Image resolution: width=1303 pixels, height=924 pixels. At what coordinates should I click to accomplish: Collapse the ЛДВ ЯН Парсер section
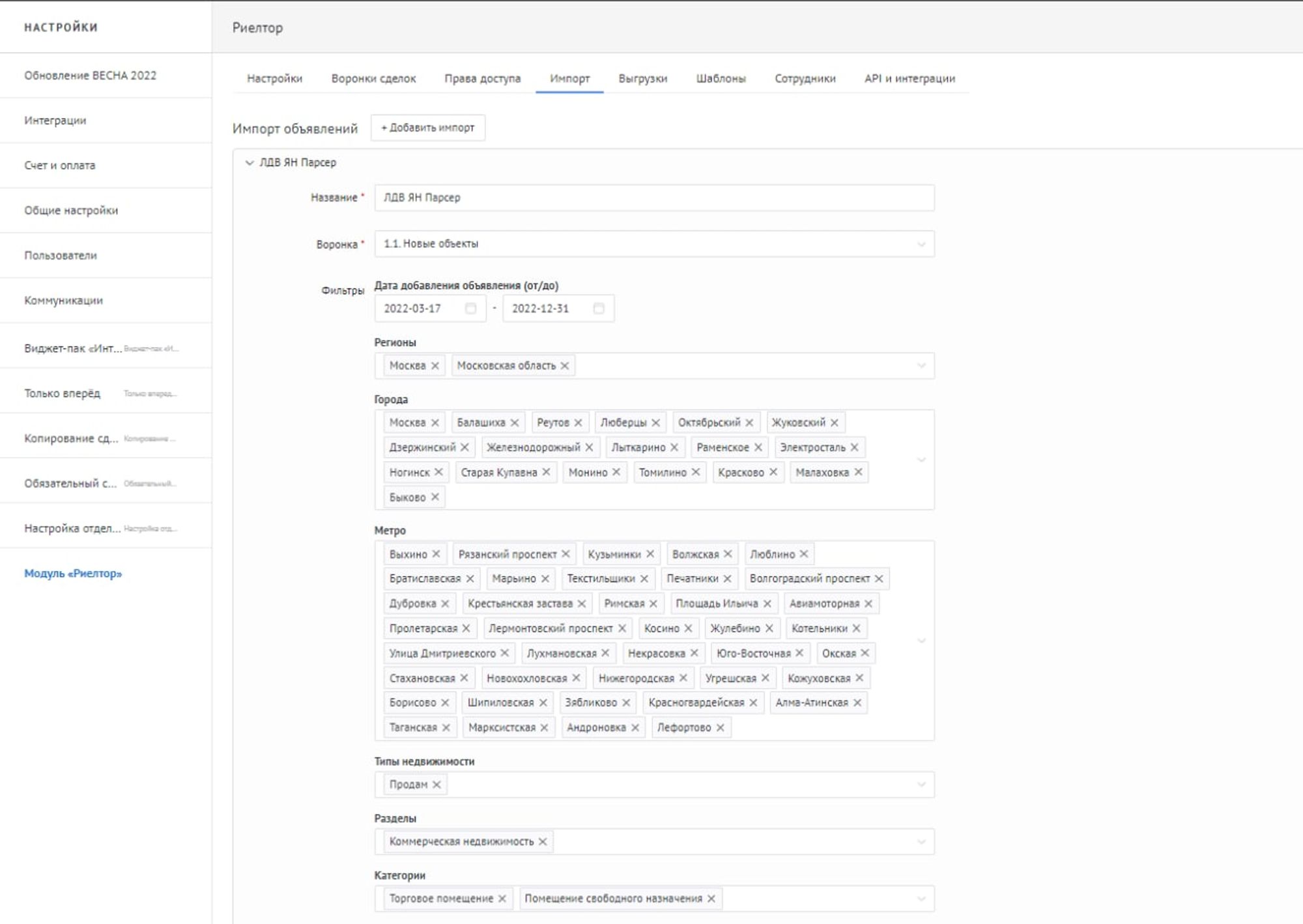(x=250, y=163)
